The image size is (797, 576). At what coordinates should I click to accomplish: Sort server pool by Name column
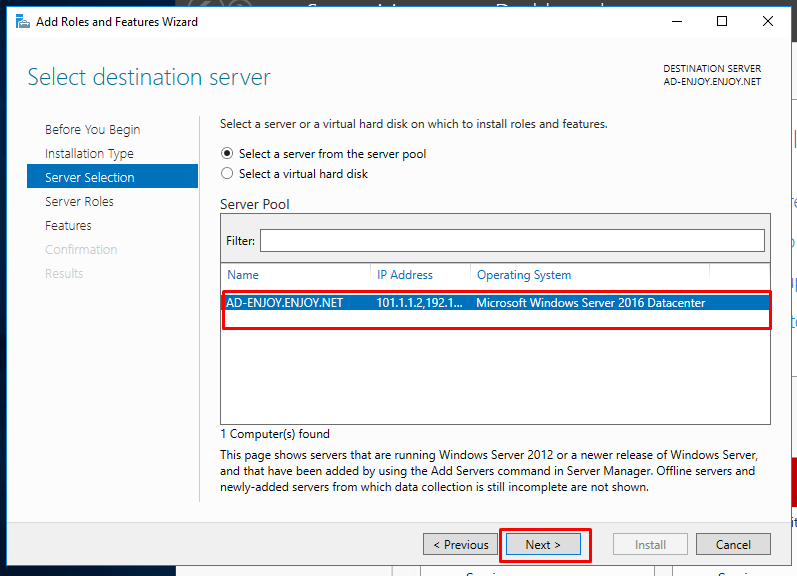[x=242, y=275]
